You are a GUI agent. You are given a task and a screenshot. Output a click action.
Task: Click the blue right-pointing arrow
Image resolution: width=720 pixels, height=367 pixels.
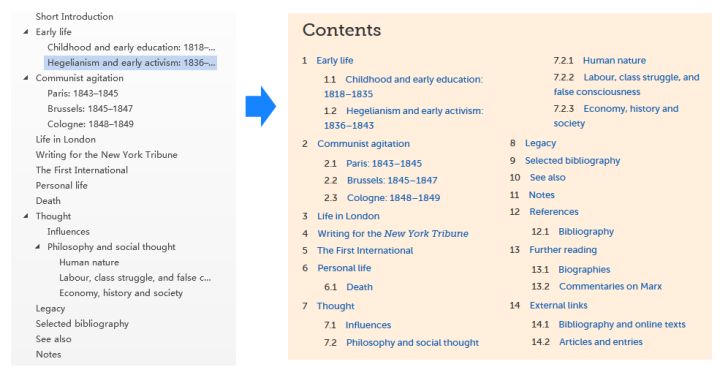coord(261,106)
